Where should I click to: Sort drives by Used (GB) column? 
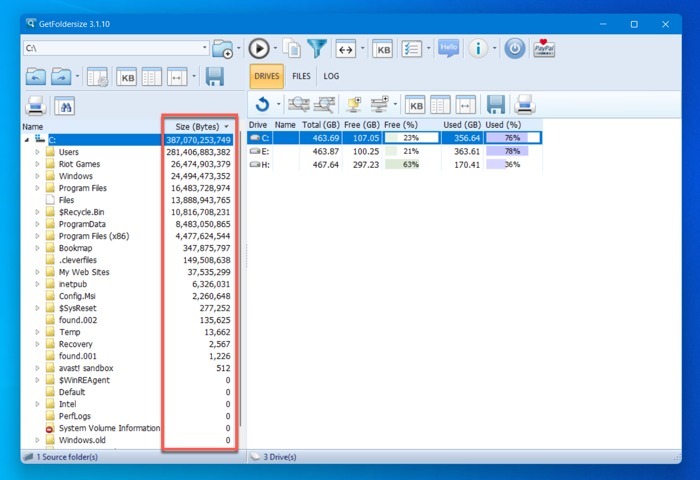point(462,125)
